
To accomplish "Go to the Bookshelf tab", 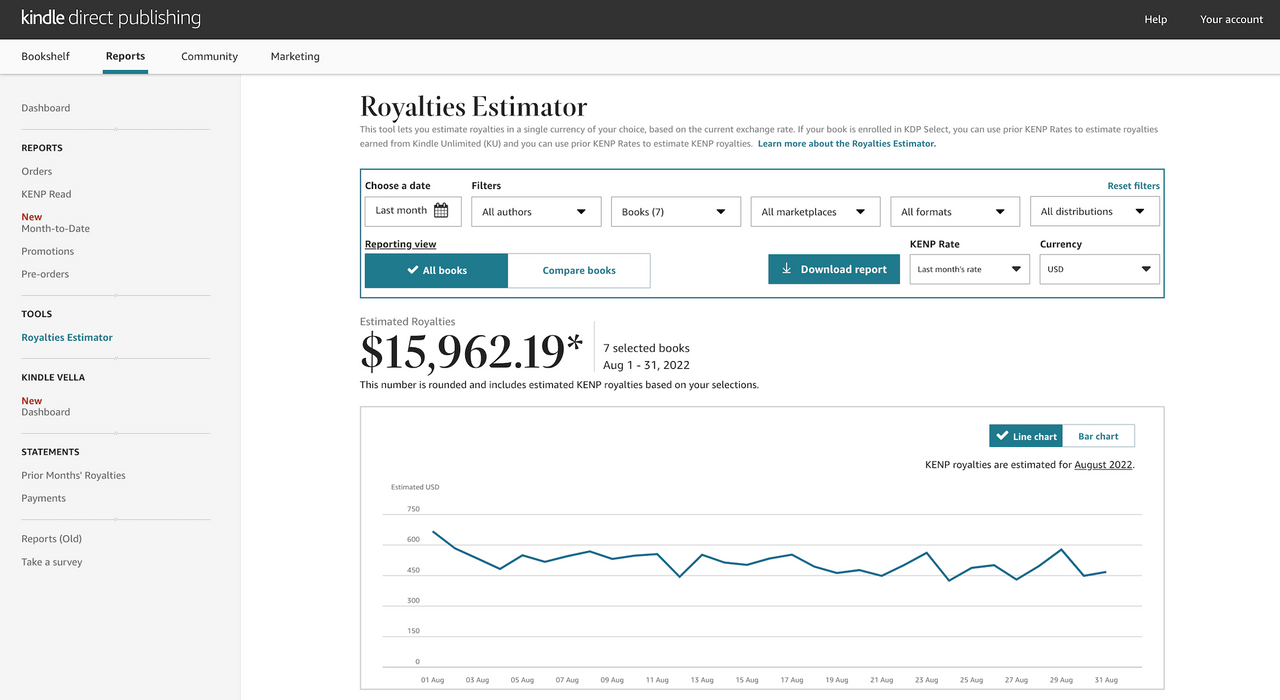I will 46,57.
